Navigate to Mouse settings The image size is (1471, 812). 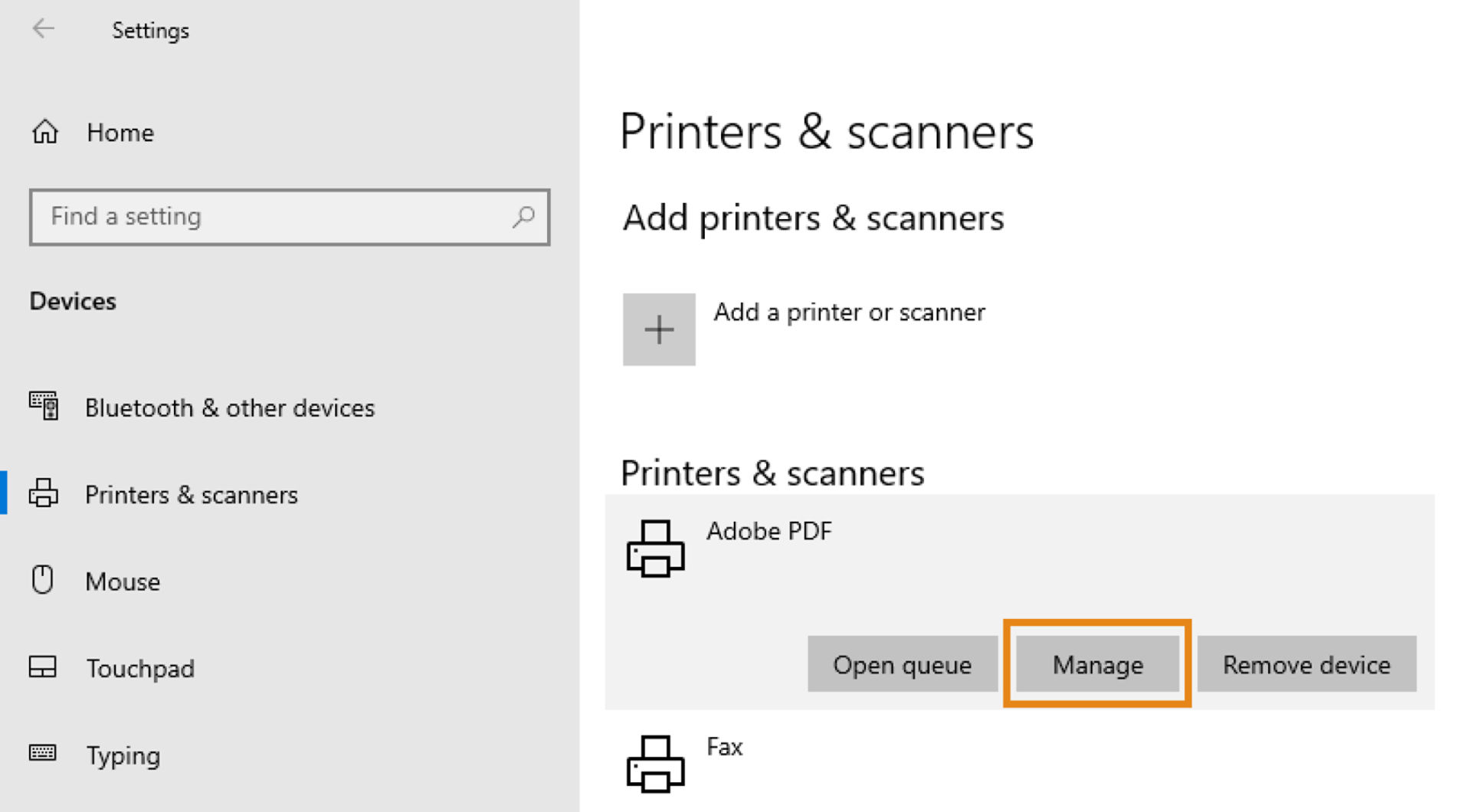tap(123, 581)
